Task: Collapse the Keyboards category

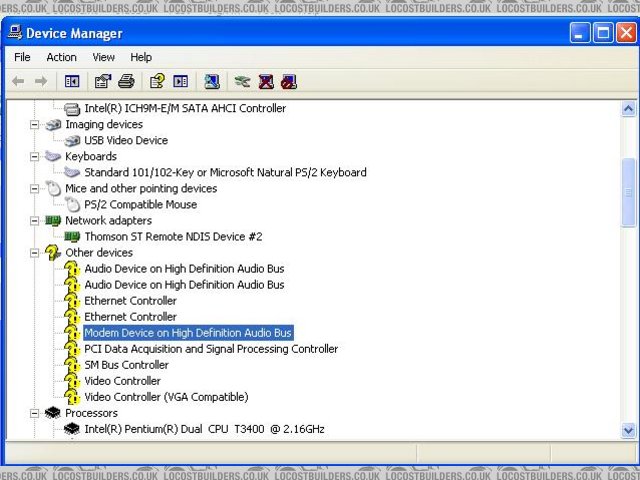Action: click(36, 157)
